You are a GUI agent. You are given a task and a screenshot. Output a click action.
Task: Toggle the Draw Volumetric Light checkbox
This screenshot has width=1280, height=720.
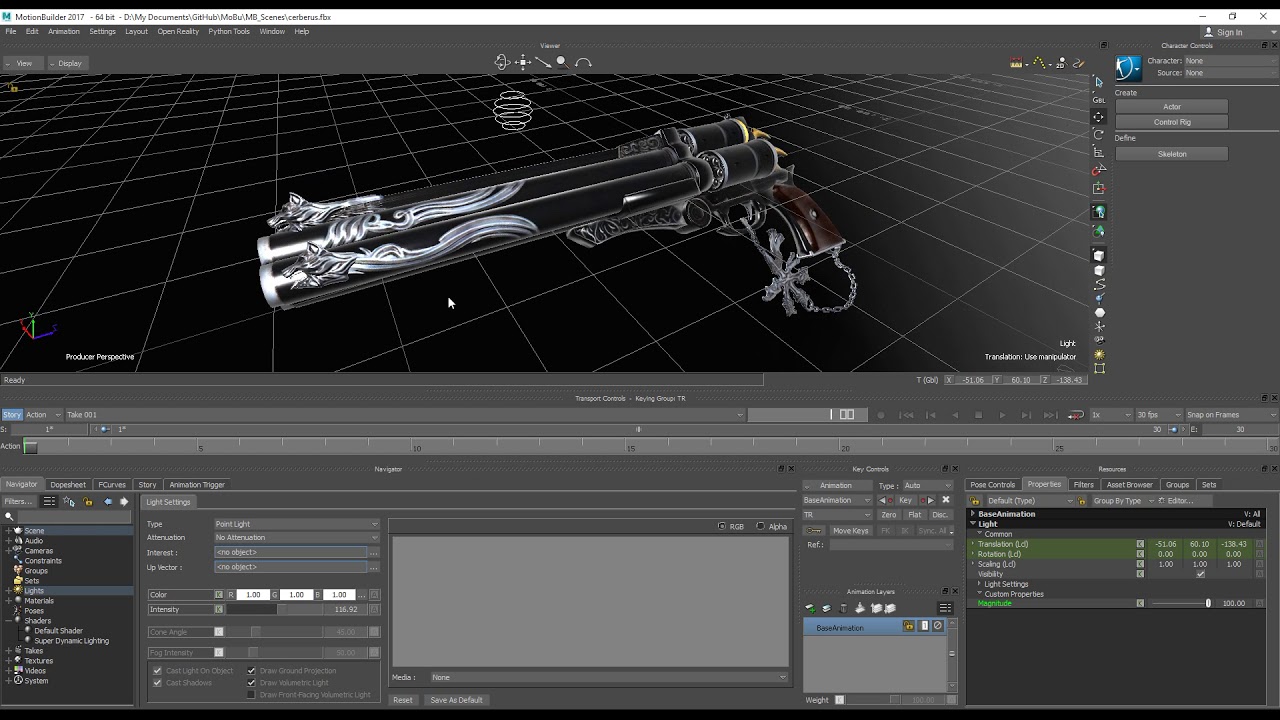(x=251, y=683)
